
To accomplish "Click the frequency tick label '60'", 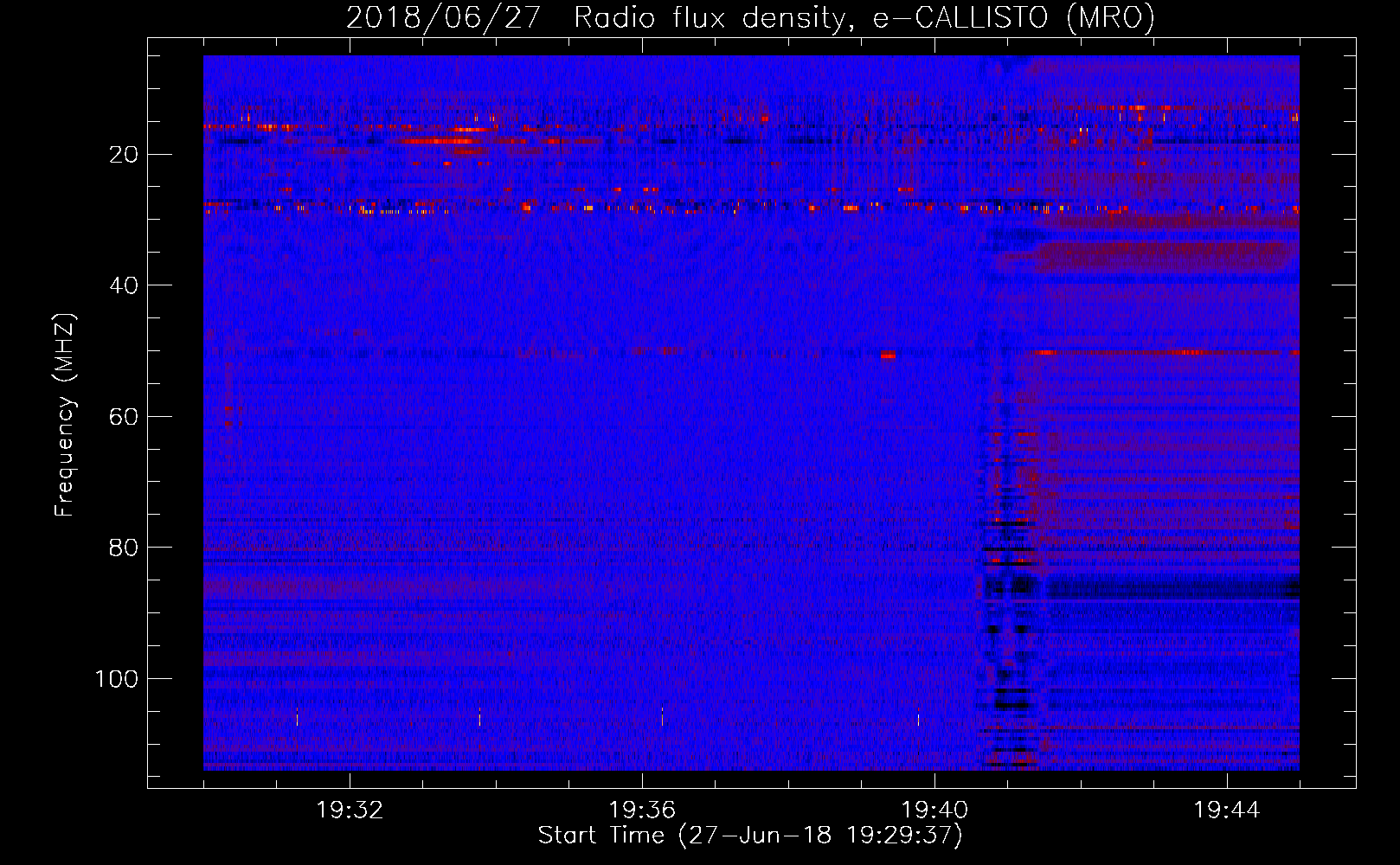I will tap(125, 417).
